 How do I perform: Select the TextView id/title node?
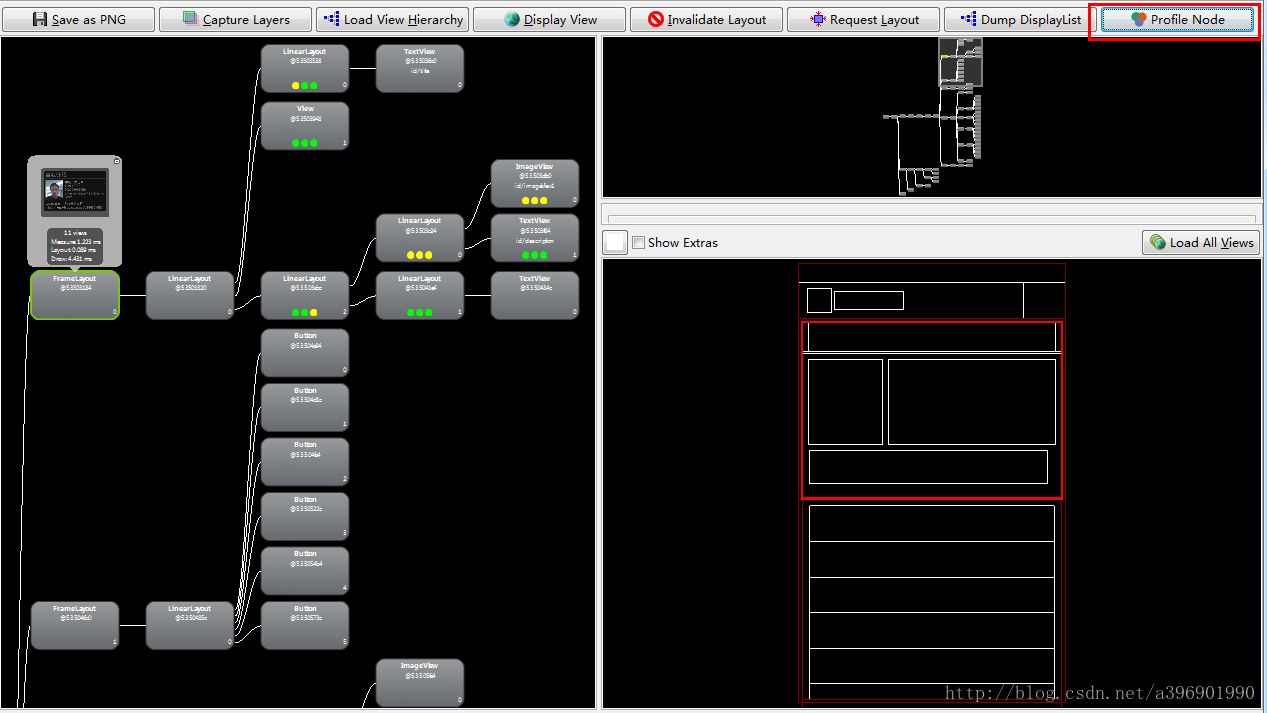click(x=420, y=69)
